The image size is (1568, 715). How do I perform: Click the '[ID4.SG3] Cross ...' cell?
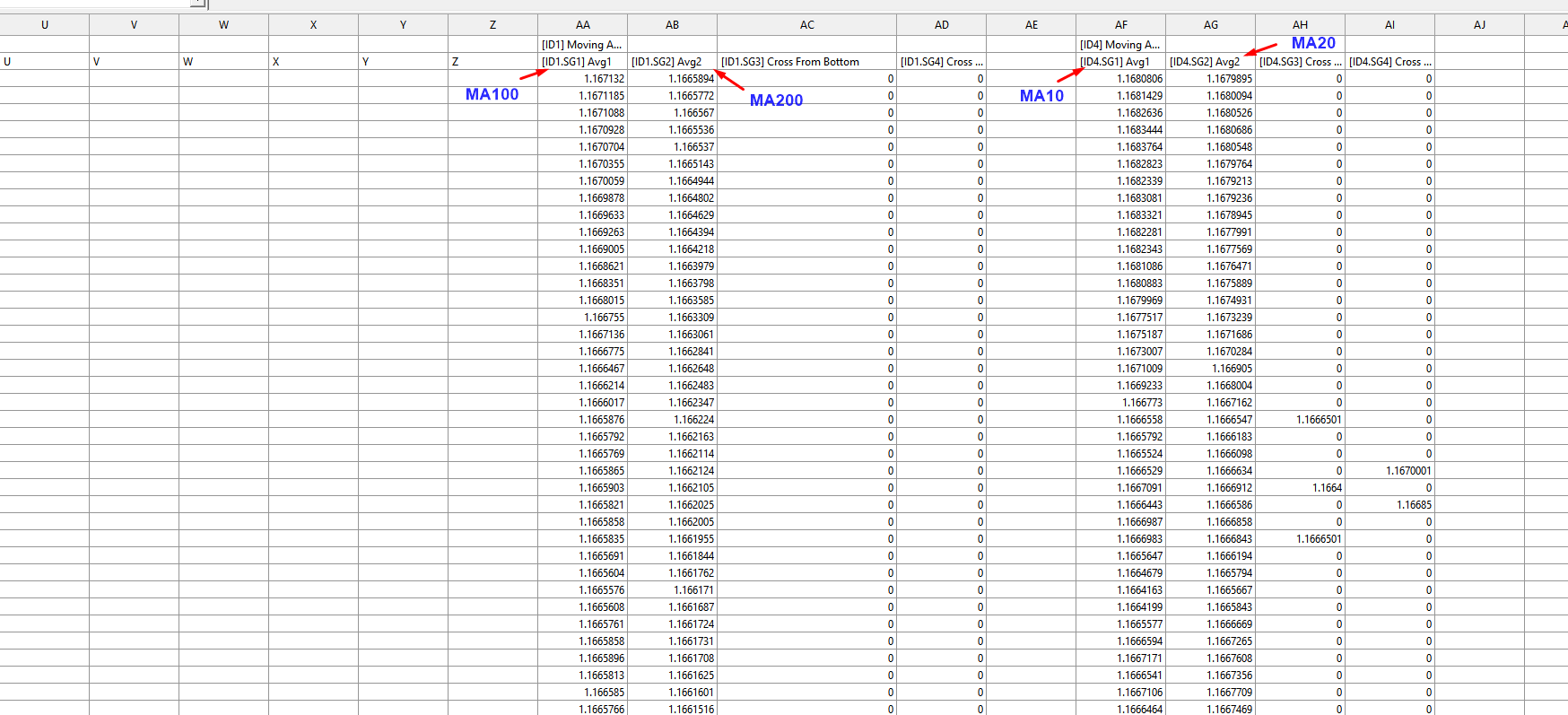(1301, 62)
